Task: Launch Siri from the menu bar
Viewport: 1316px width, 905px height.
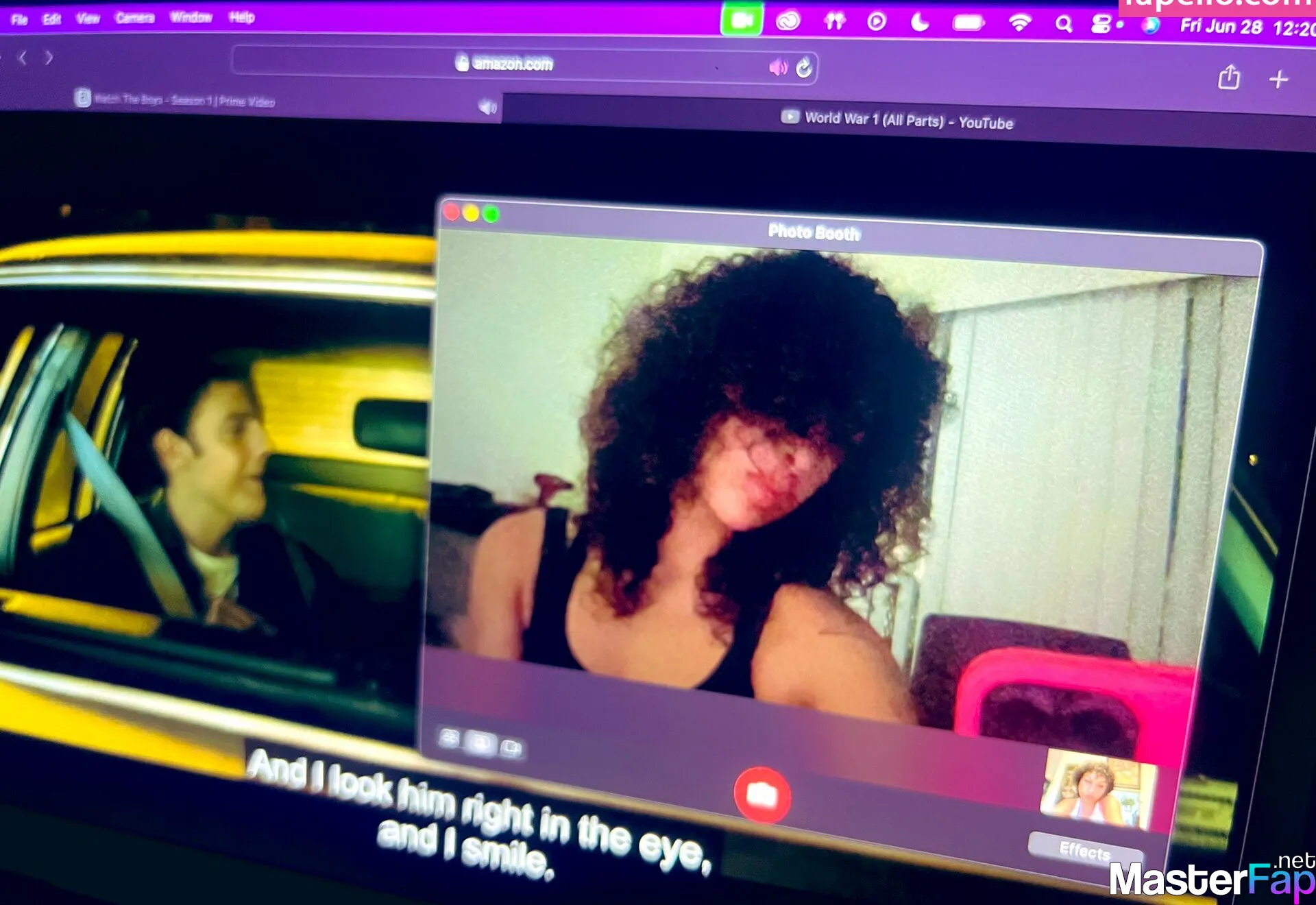Action: (x=1151, y=25)
